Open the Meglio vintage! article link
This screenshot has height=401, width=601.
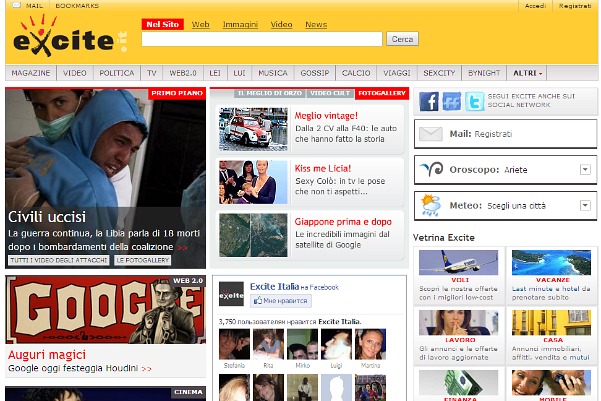[326, 116]
